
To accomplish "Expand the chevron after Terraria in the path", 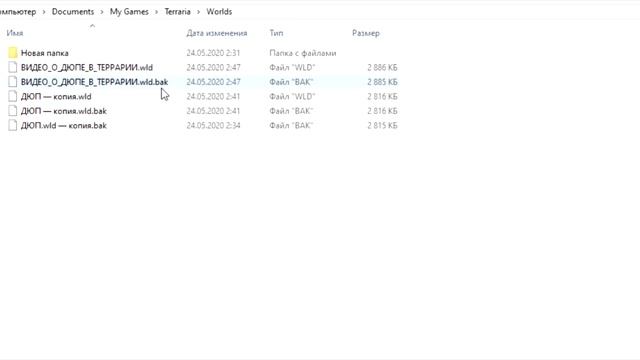I will click(x=199, y=12).
